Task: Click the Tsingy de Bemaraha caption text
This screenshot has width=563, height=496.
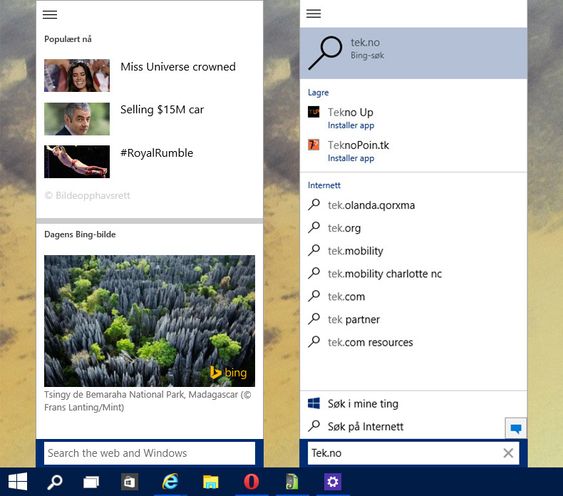Action: 148,401
